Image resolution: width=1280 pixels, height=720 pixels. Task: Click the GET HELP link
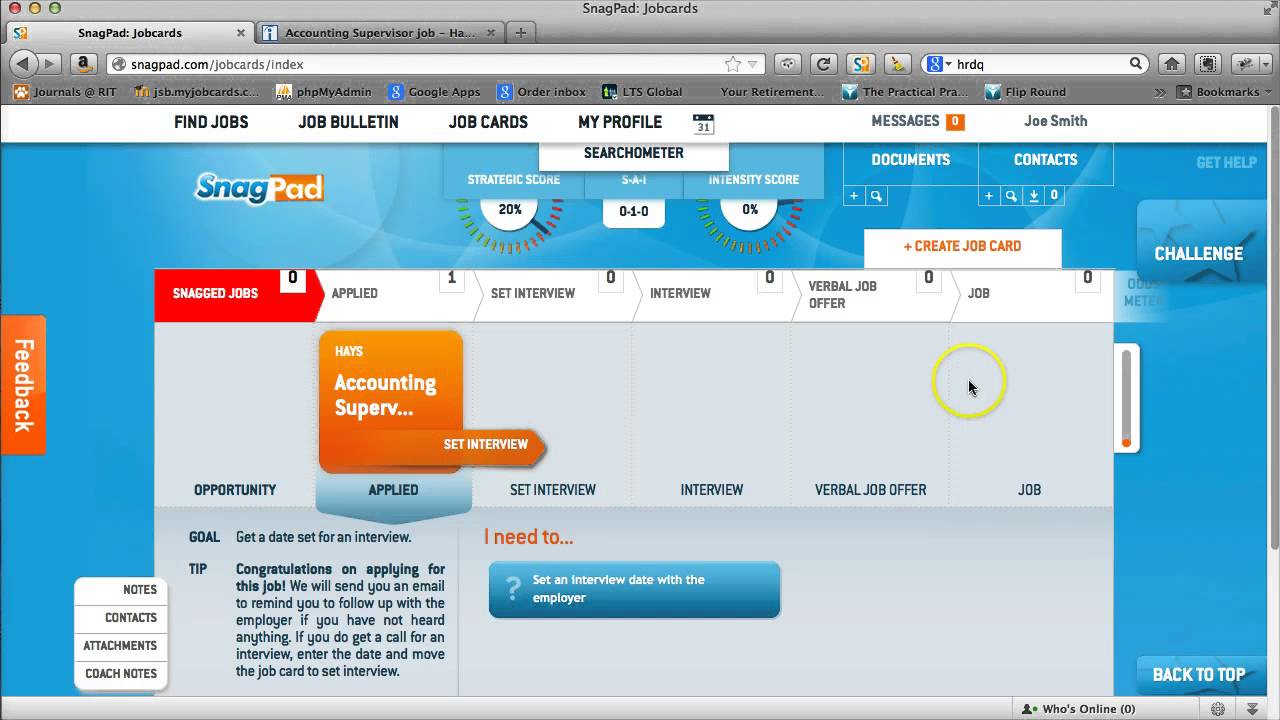(1226, 162)
